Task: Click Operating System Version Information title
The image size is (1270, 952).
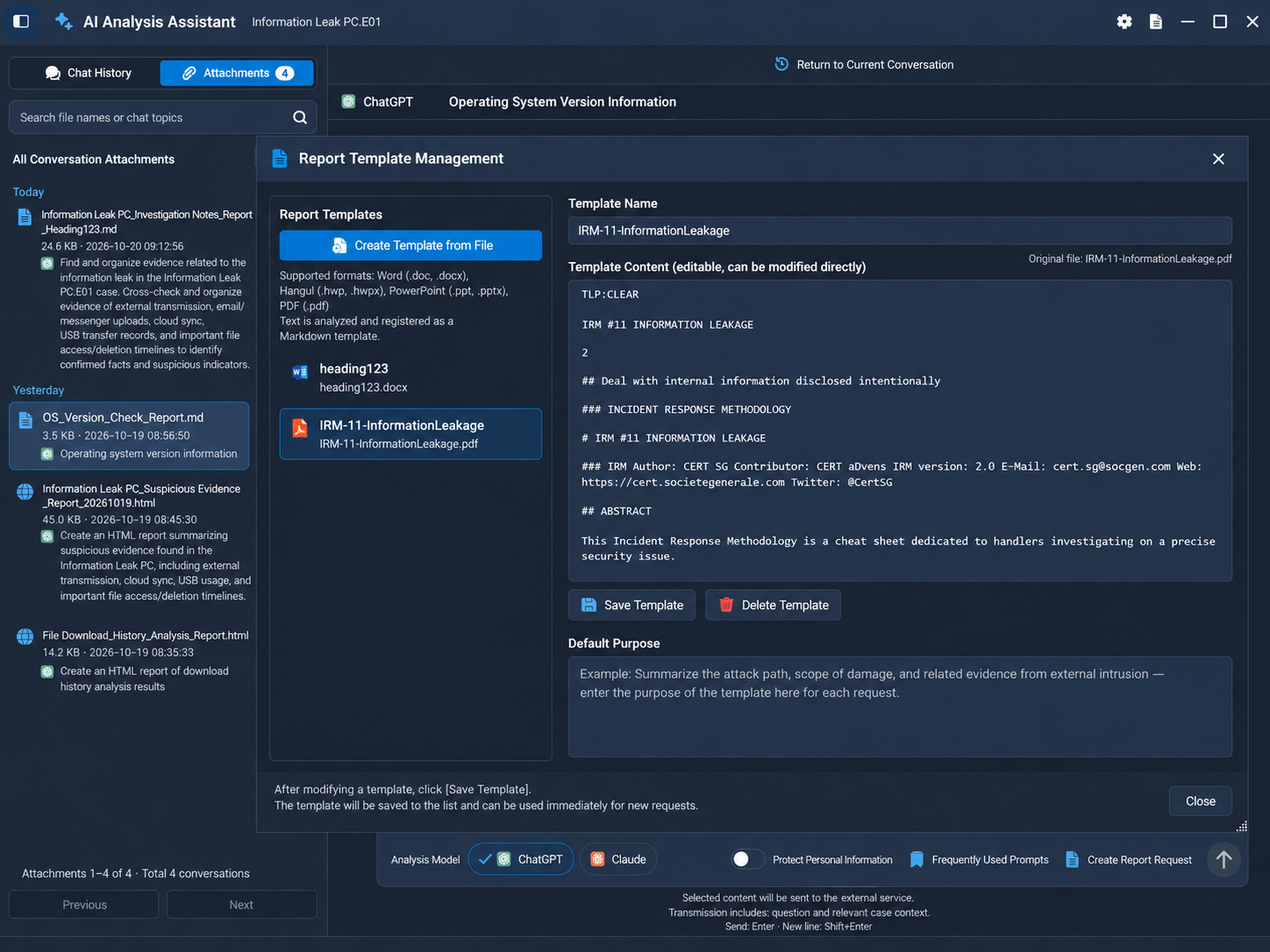Action: coord(562,102)
